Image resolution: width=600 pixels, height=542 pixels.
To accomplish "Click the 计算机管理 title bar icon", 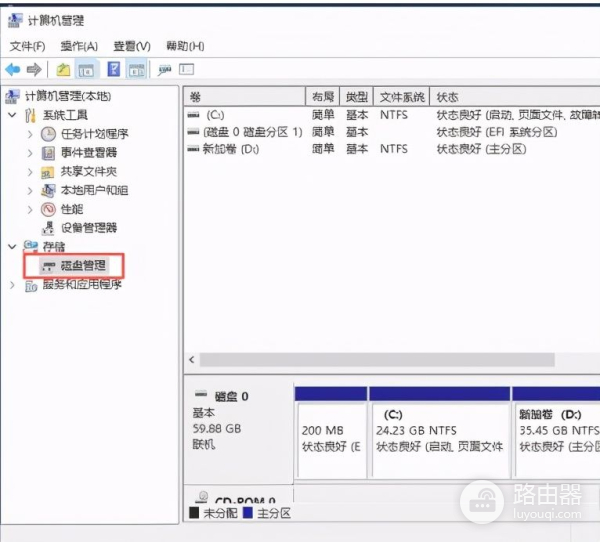I will pyautogui.click(x=15, y=20).
